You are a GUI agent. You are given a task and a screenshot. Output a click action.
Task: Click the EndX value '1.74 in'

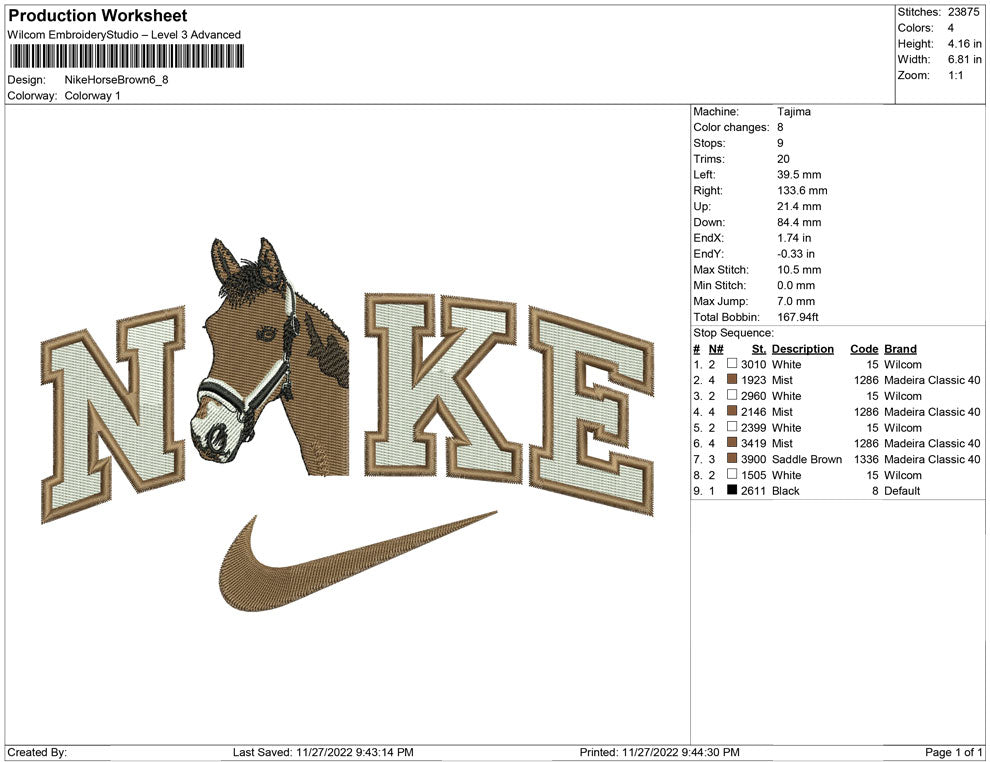click(x=794, y=237)
